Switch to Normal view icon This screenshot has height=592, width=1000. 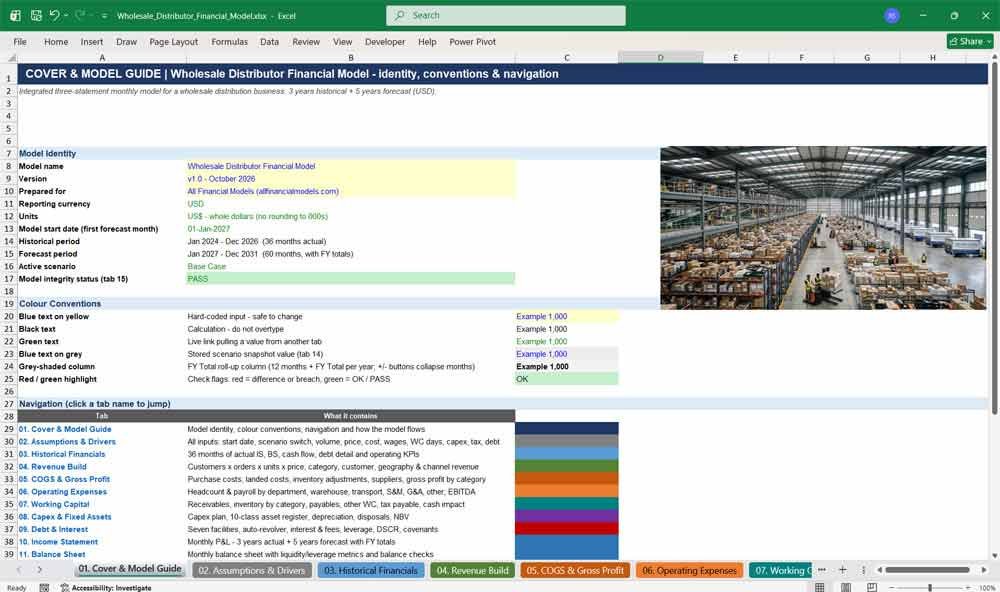(820, 587)
